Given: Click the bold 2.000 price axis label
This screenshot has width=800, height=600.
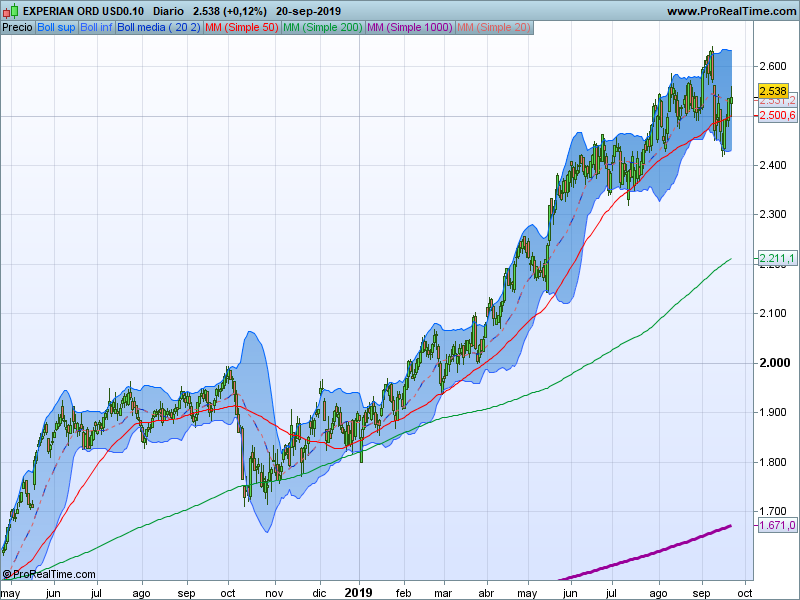Looking at the screenshot, I should [774, 363].
